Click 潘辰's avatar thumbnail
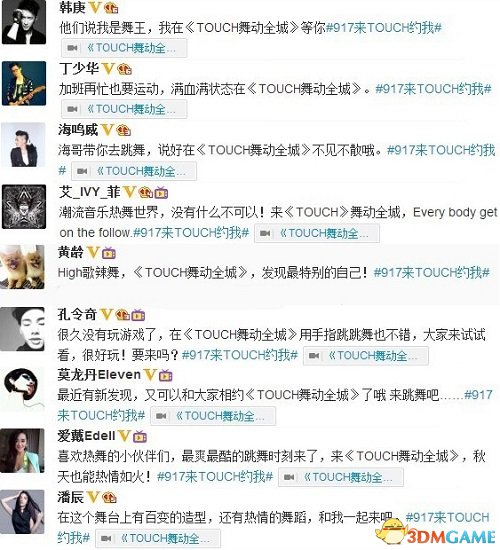The width and height of the screenshot is (500, 550). tap(22, 512)
